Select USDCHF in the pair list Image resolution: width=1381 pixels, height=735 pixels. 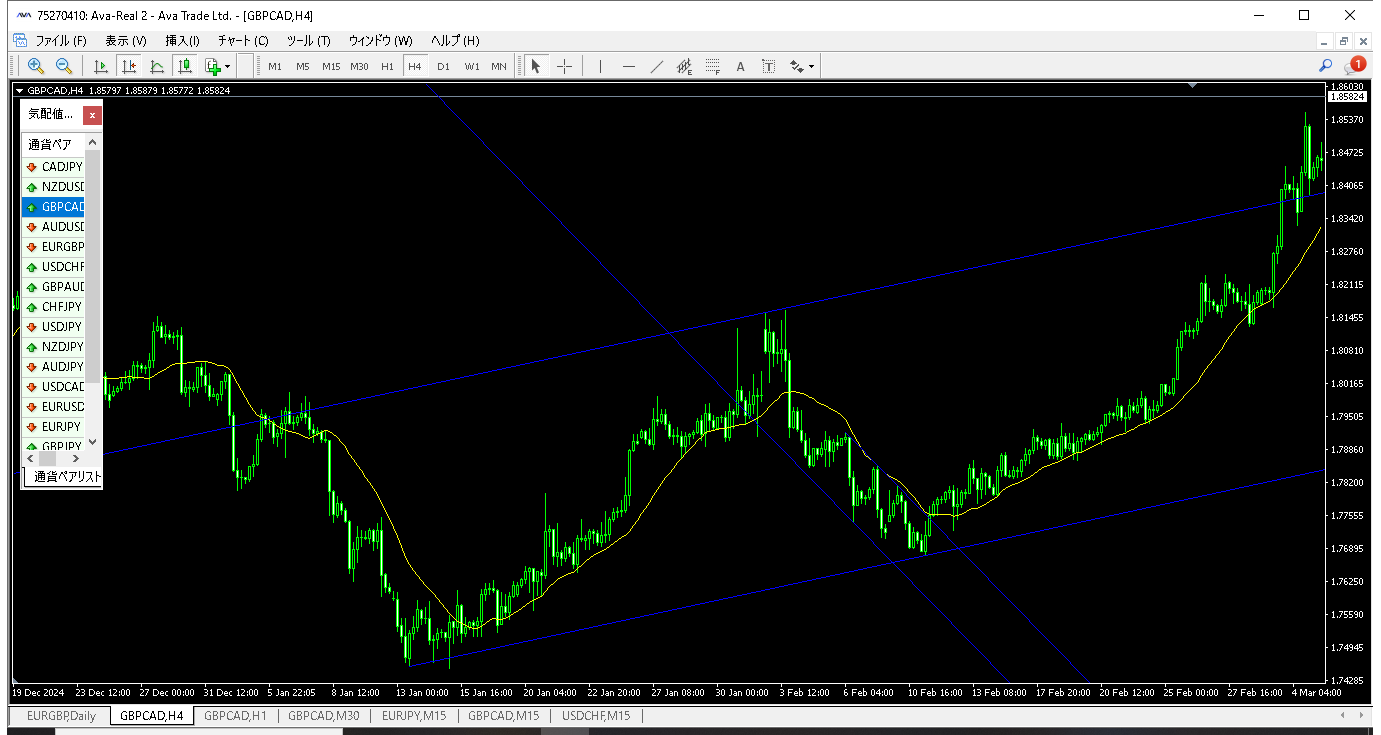coord(54,267)
